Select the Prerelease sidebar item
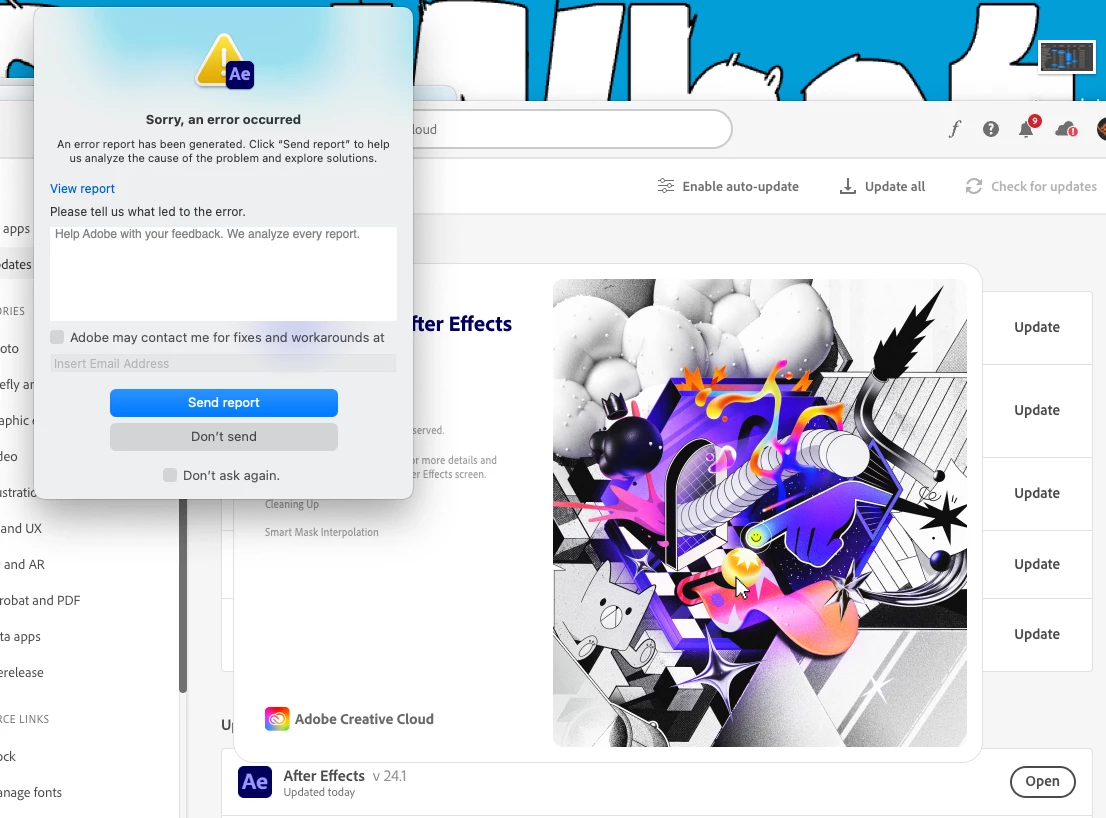Screen dimensions: 1106x818 coord(22,672)
